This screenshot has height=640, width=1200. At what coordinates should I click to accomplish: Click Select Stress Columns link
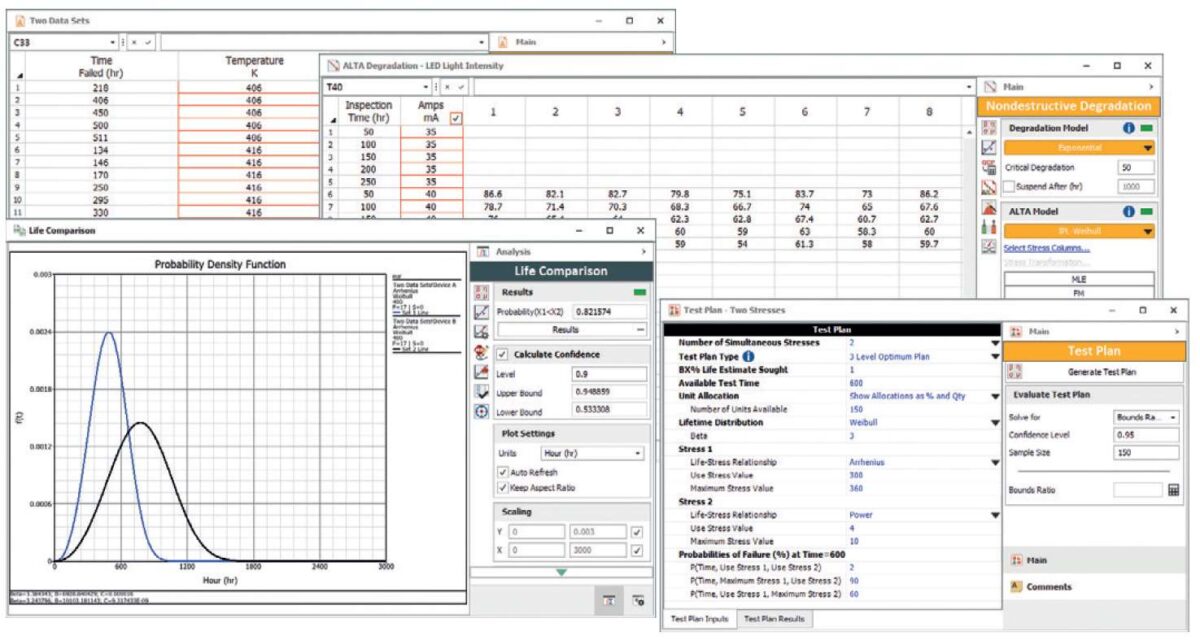point(1047,248)
